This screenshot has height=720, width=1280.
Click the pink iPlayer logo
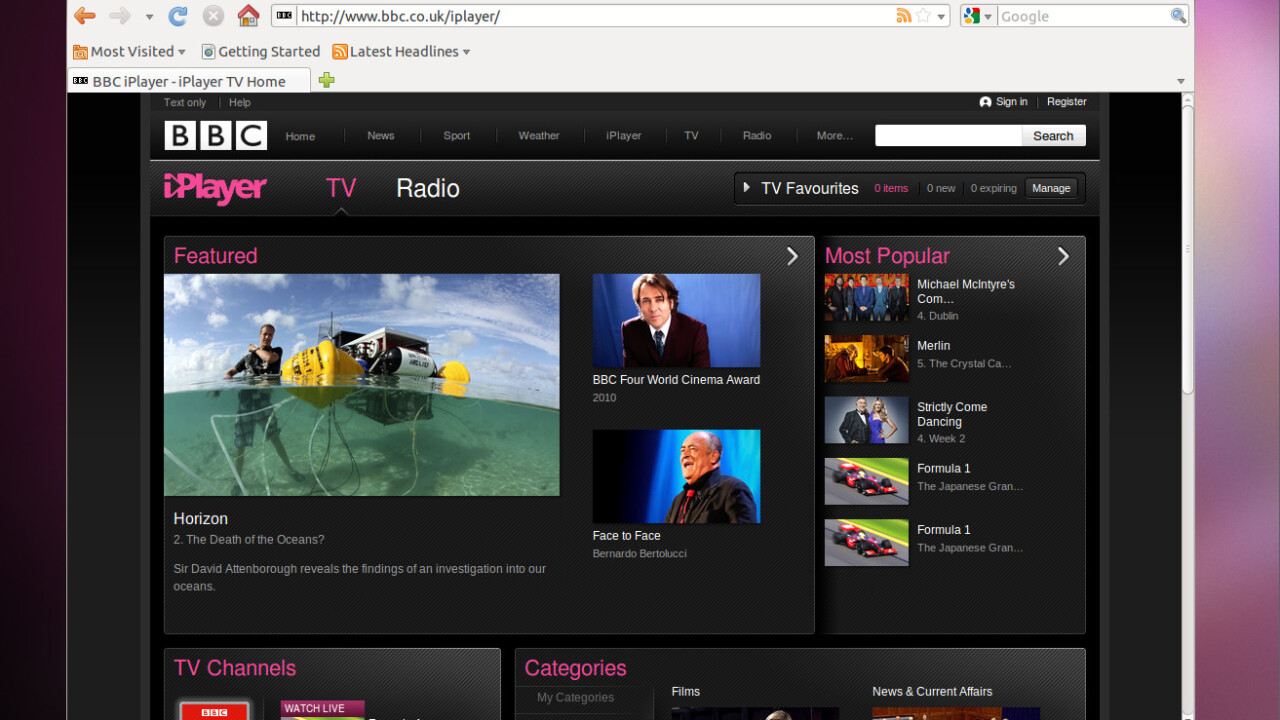point(215,188)
